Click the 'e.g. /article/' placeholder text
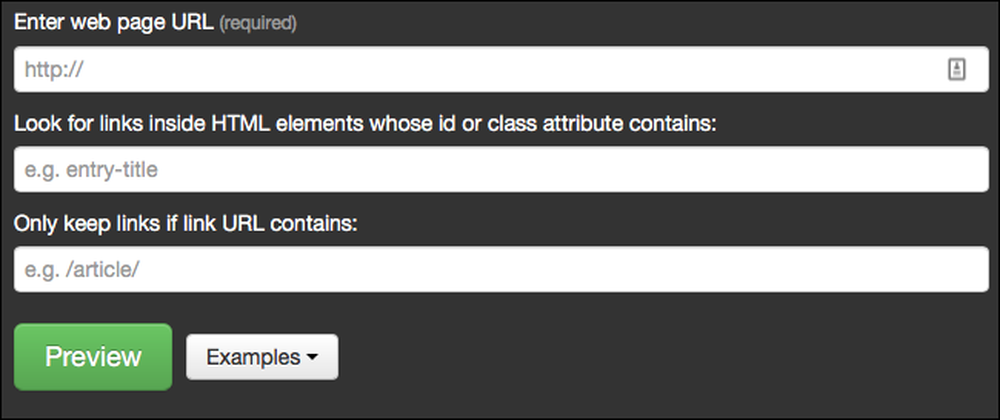 pos(82,270)
